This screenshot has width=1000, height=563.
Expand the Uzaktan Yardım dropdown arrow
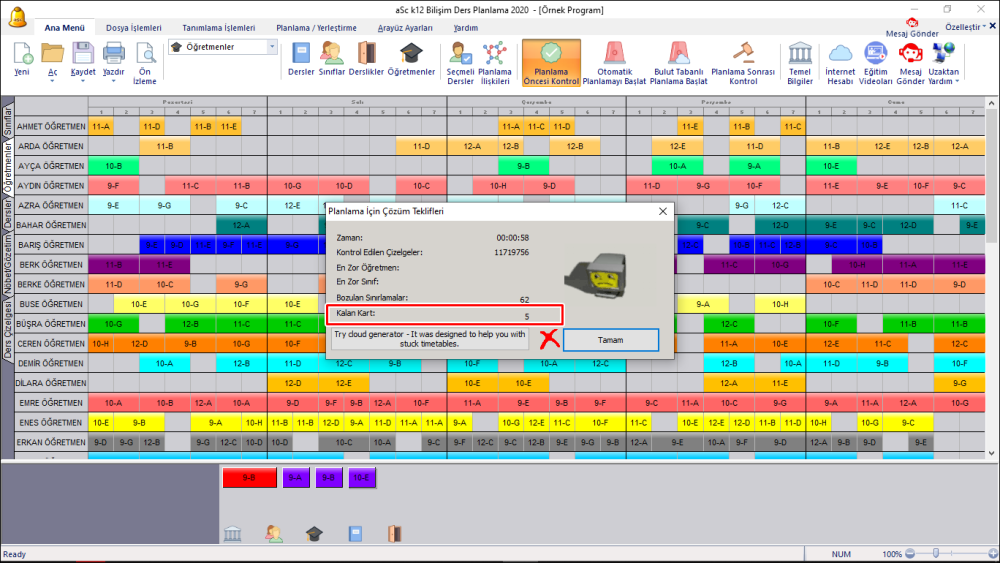(957, 81)
